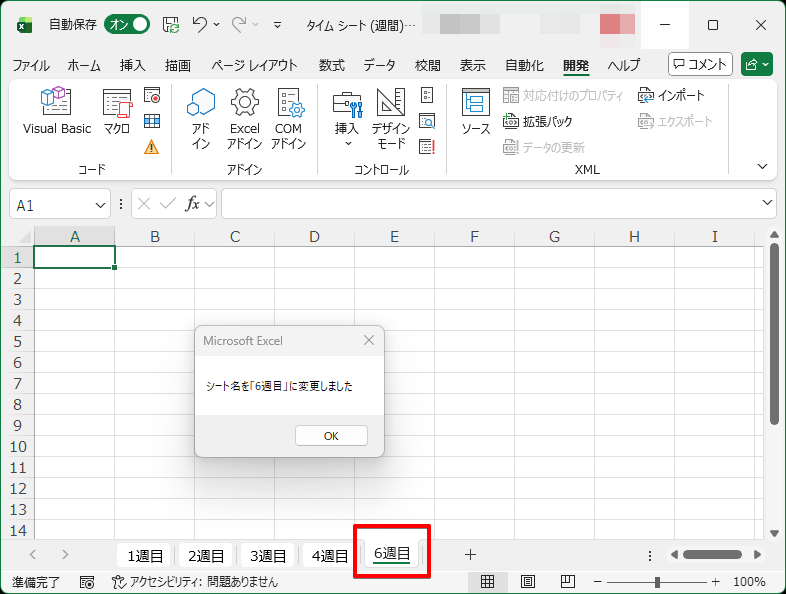Switch to the データ tab
The width and height of the screenshot is (786, 594).
coord(379,65)
